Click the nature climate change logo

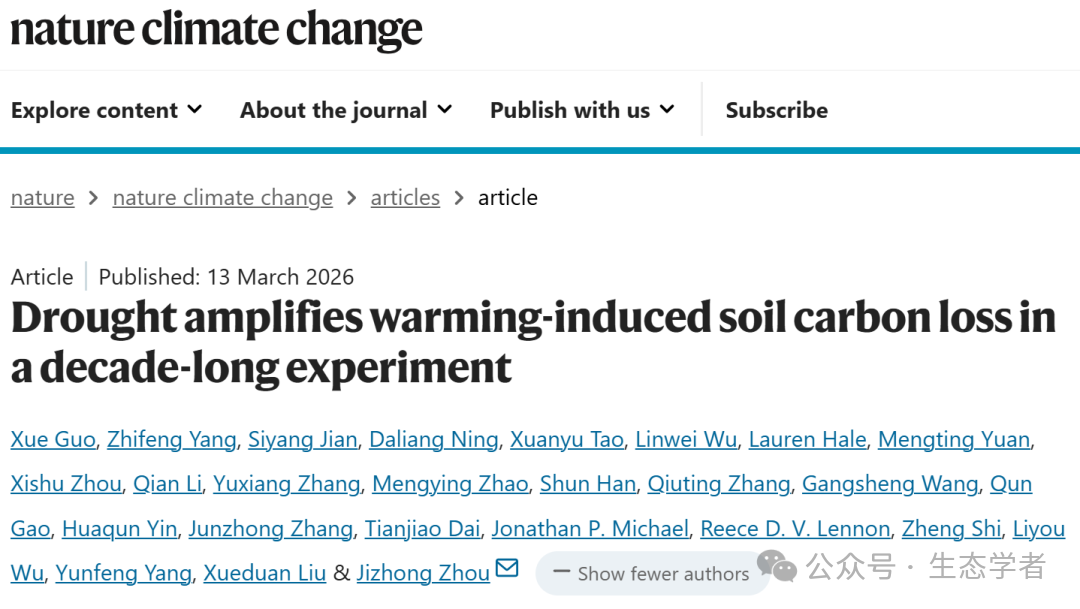point(216,30)
